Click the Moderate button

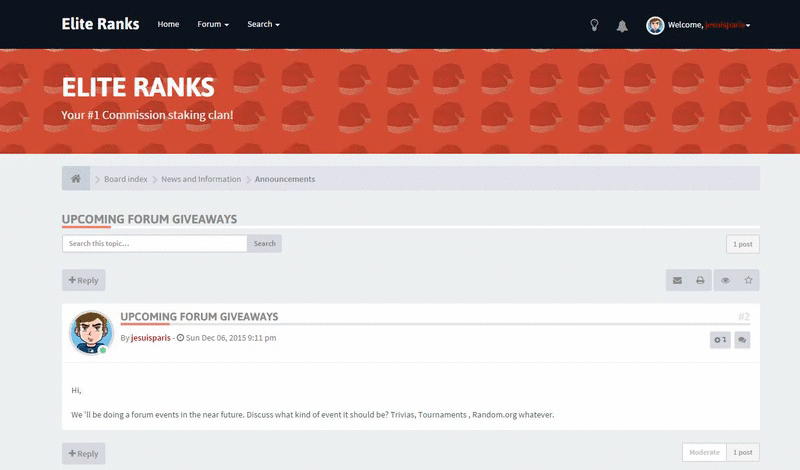[x=704, y=452]
